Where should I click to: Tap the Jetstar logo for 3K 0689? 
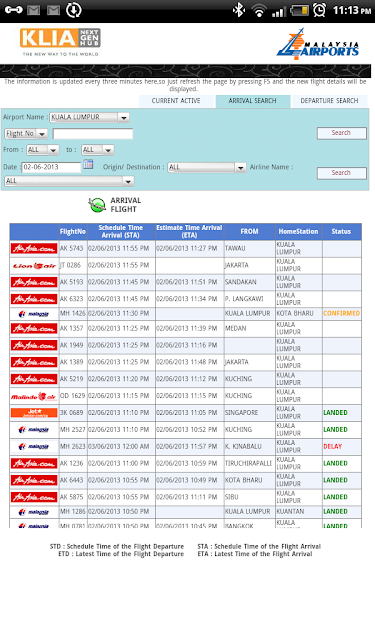click(x=34, y=413)
